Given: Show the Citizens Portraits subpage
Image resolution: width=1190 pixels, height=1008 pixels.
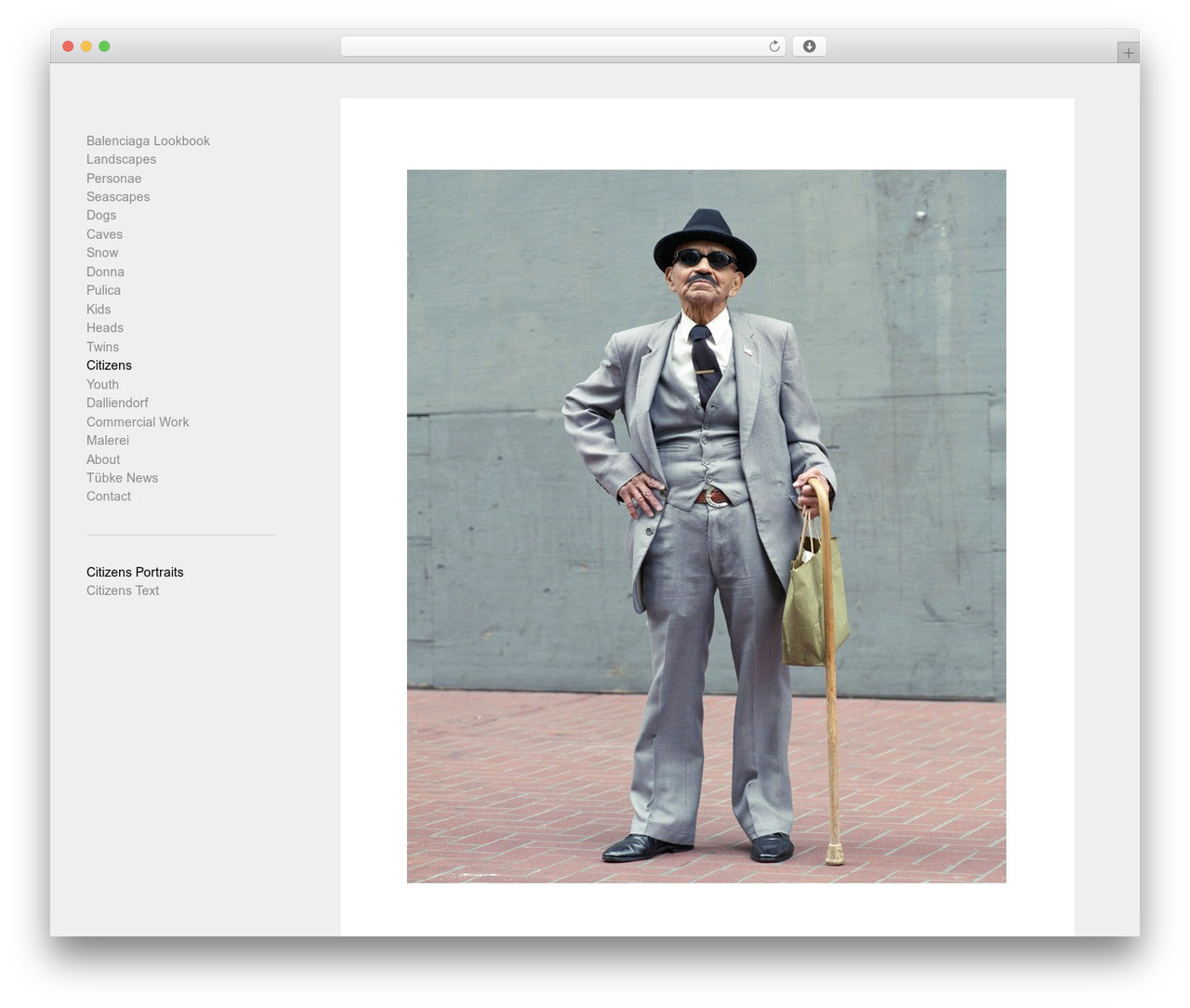Looking at the screenshot, I should 135,572.
